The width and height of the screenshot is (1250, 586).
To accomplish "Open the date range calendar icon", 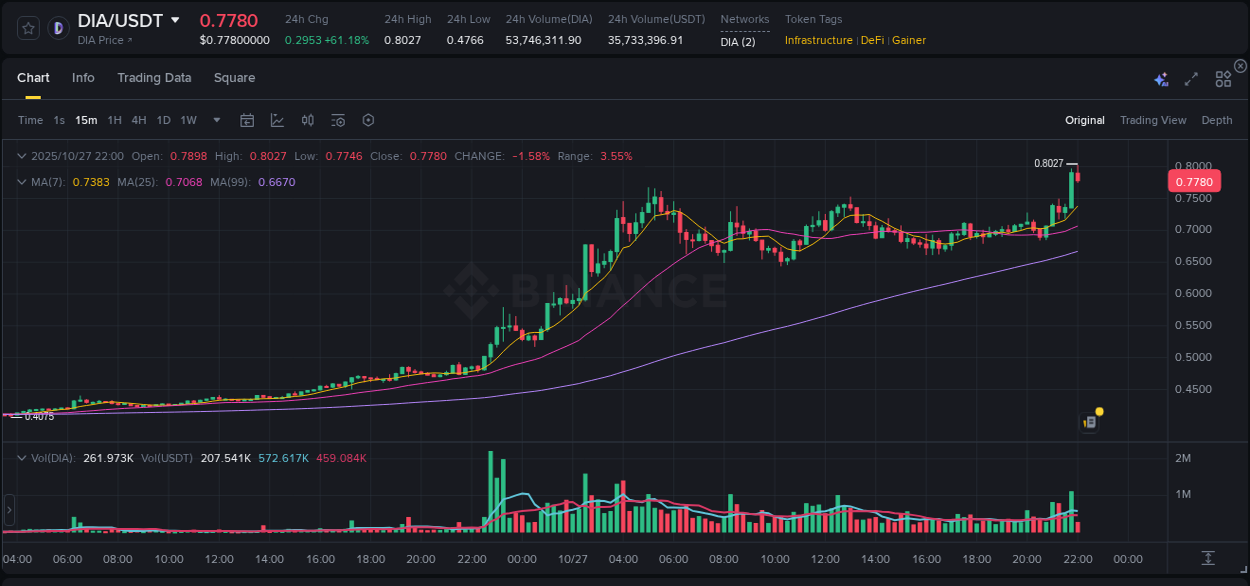I will (x=247, y=120).
